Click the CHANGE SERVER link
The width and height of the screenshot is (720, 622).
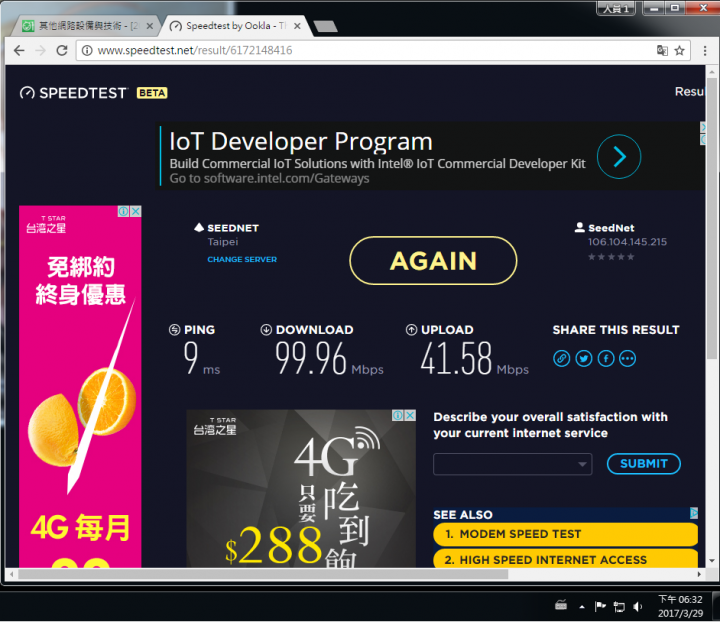pos(242,259)
